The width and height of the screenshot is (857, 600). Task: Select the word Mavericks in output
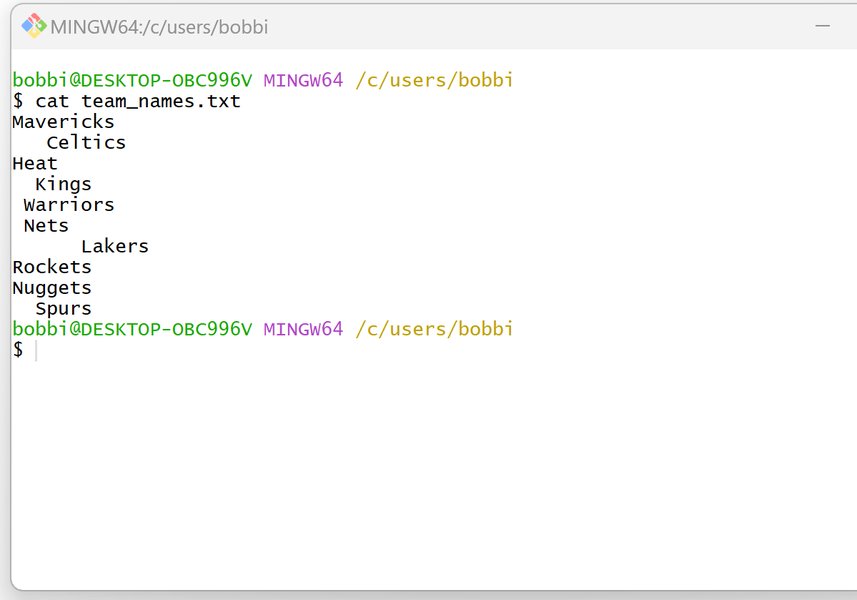[63, 121]
